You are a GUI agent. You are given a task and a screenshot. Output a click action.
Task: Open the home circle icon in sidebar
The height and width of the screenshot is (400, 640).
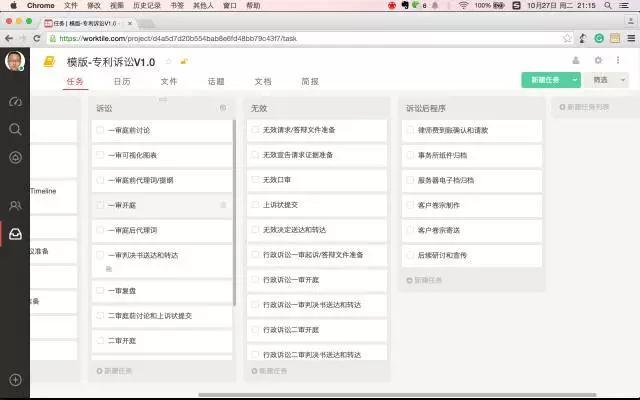click(16, 157)
